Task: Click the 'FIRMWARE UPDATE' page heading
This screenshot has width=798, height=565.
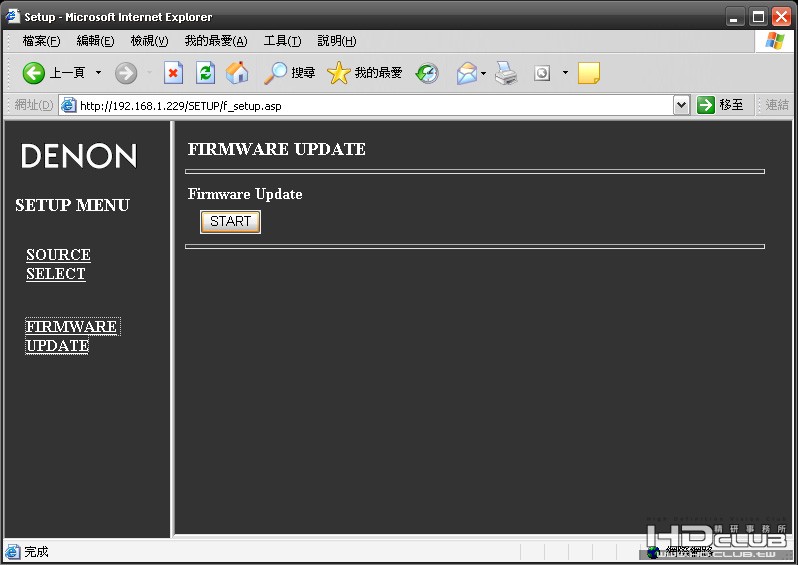Action: [276, 149]
